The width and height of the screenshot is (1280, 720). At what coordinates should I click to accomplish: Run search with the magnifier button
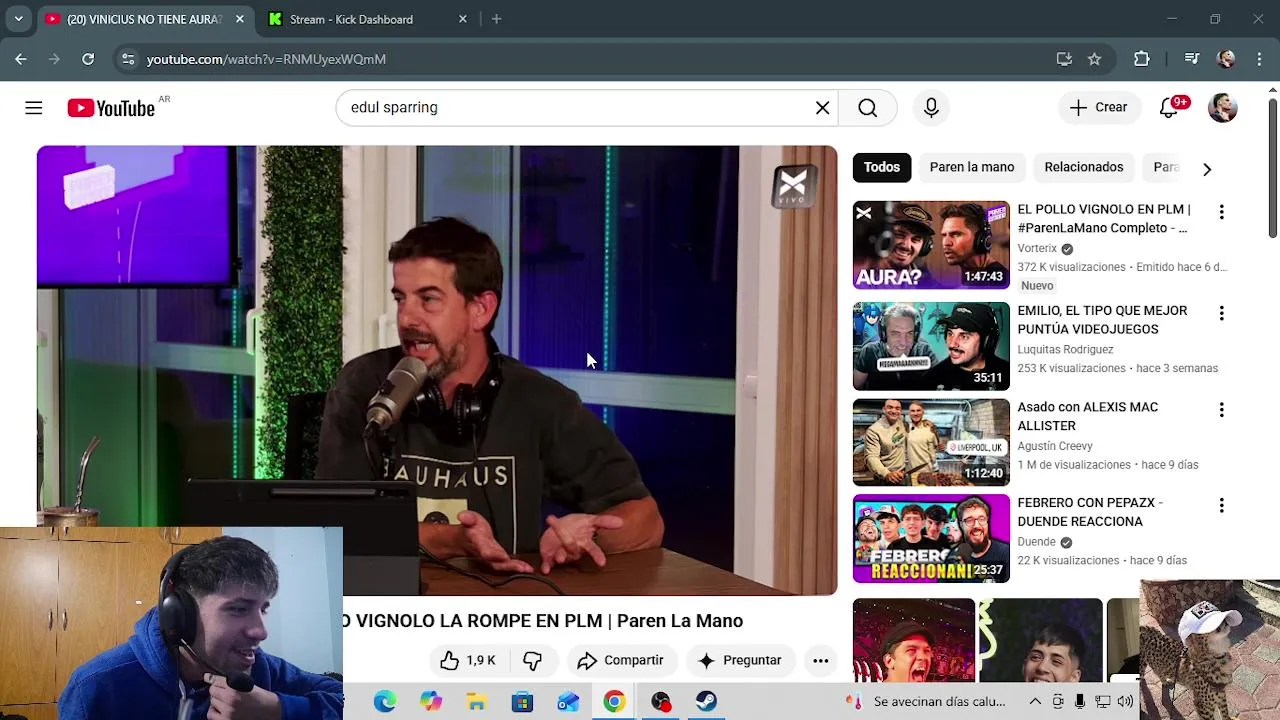point(867,108)
